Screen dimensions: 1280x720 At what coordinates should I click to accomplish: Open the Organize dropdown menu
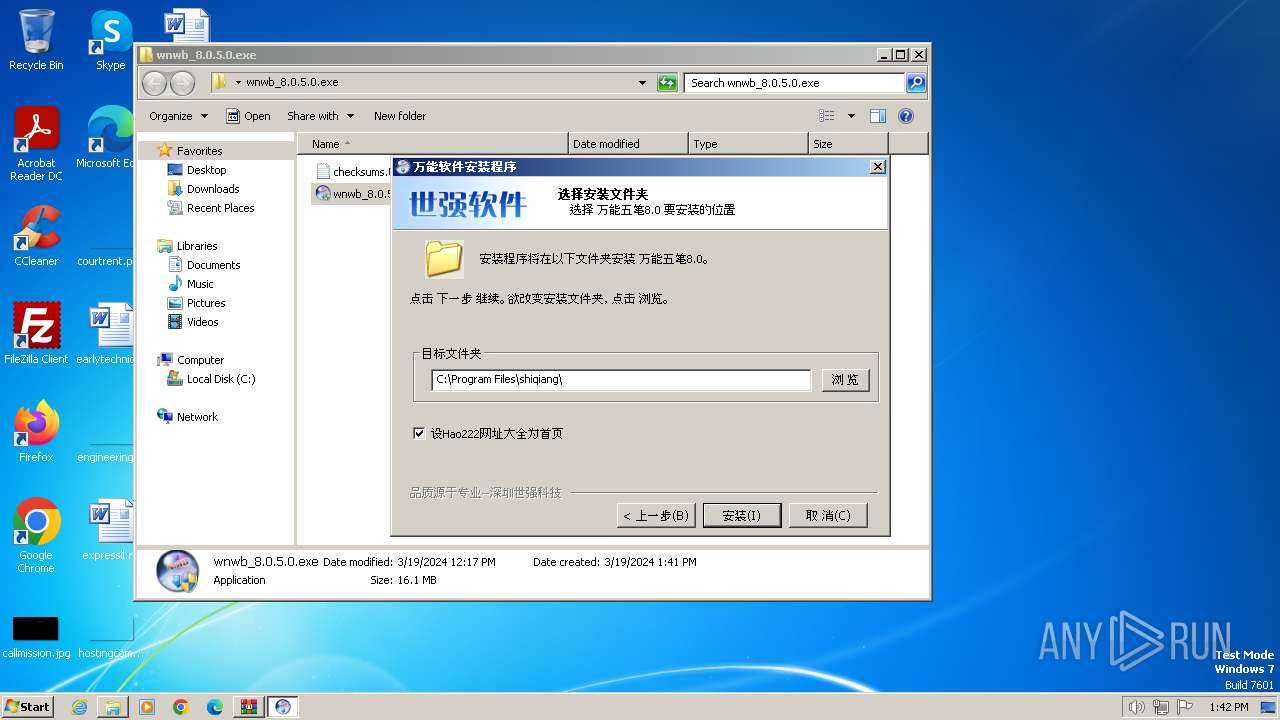(x=178, y=116)
